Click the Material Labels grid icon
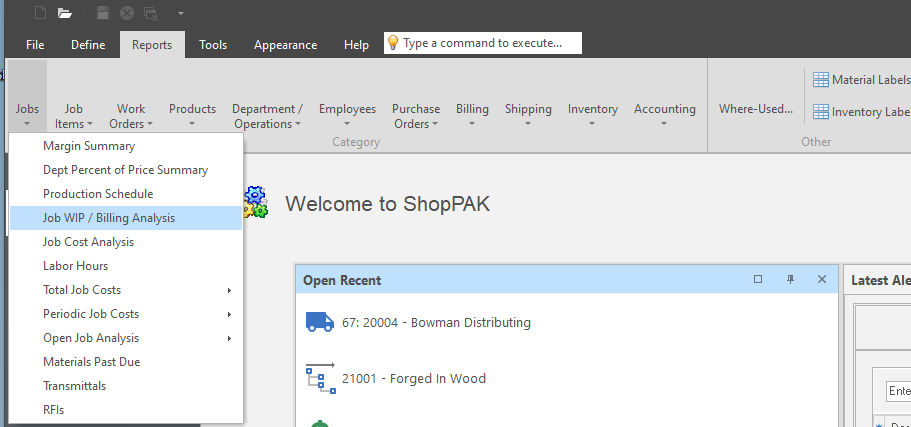The image size is (911, 427). (820, 80)
